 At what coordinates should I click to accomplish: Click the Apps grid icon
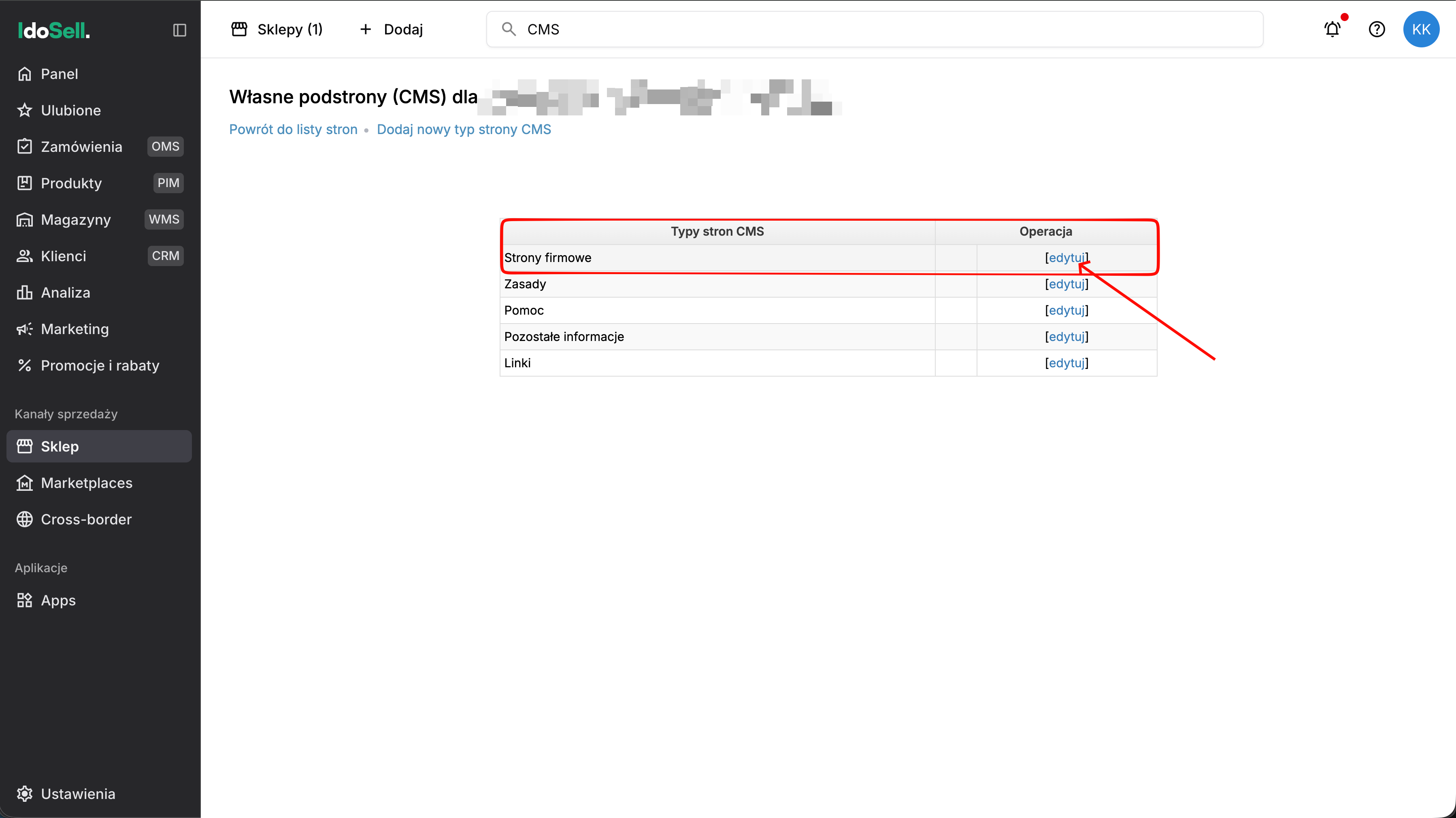[24, 601]
